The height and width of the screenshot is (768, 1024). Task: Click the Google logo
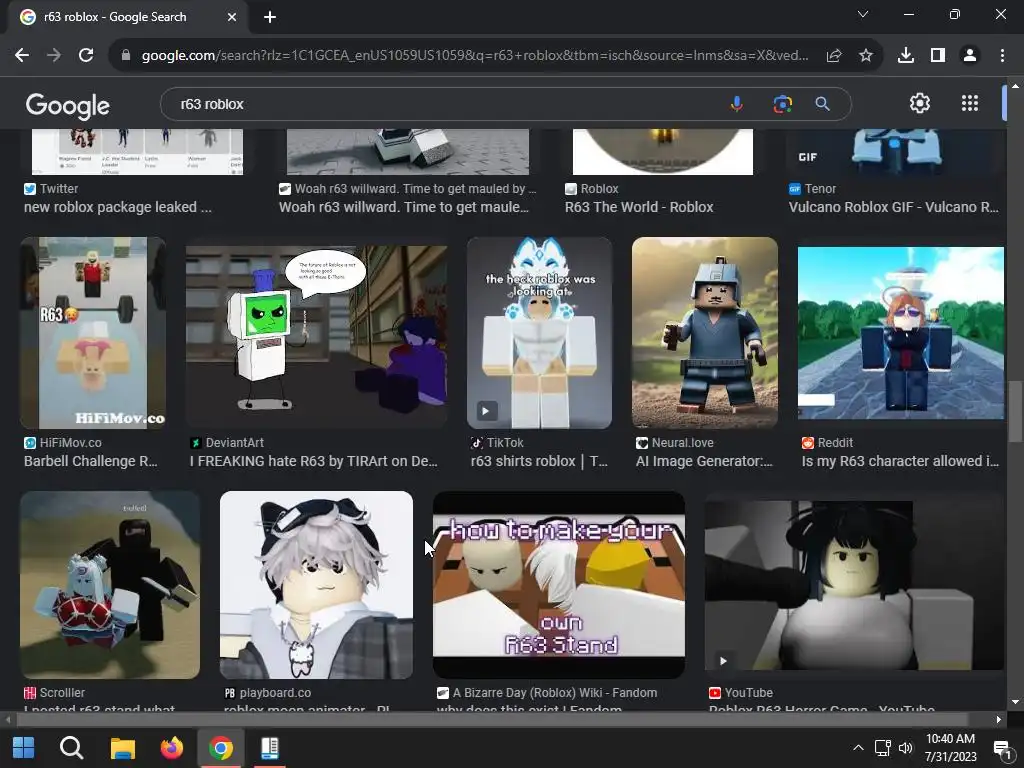(67, 105)
